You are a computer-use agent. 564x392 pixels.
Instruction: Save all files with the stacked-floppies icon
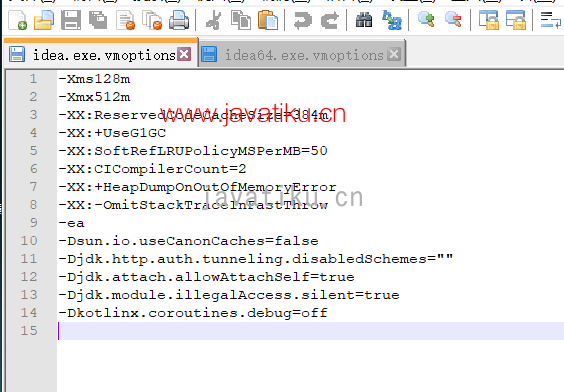point(98,20)
